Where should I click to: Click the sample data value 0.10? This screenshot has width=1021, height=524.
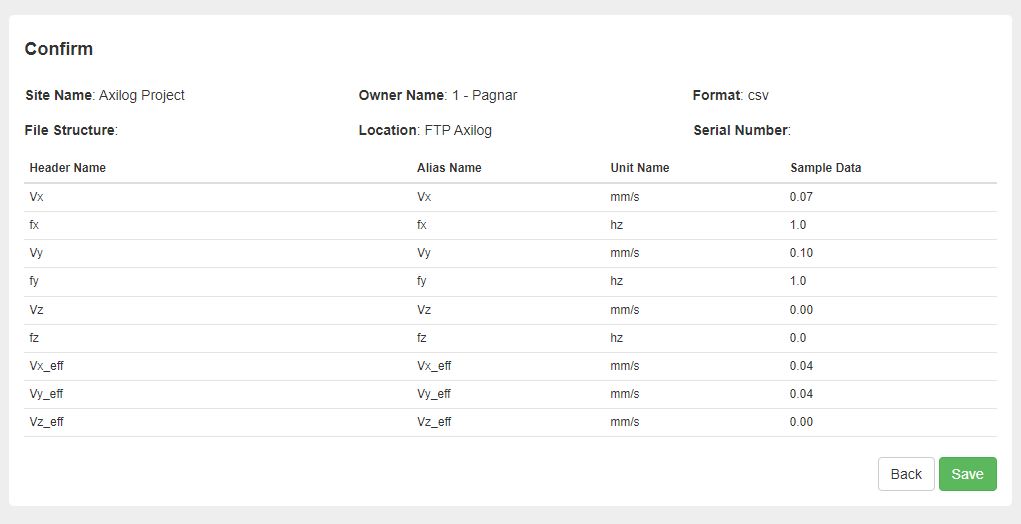pyautogui.click(x=801, y=253)
